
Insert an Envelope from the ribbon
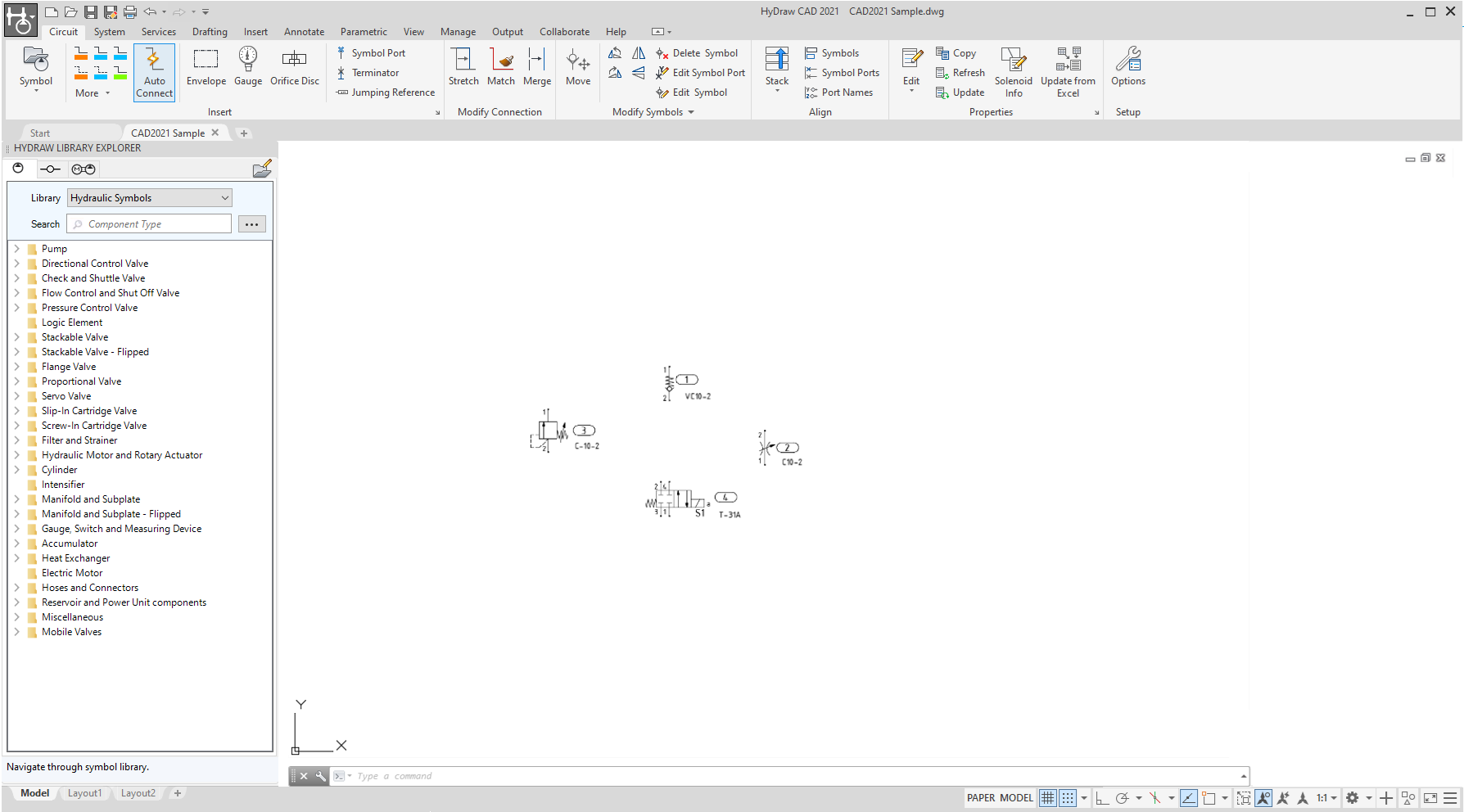[206, 67]
